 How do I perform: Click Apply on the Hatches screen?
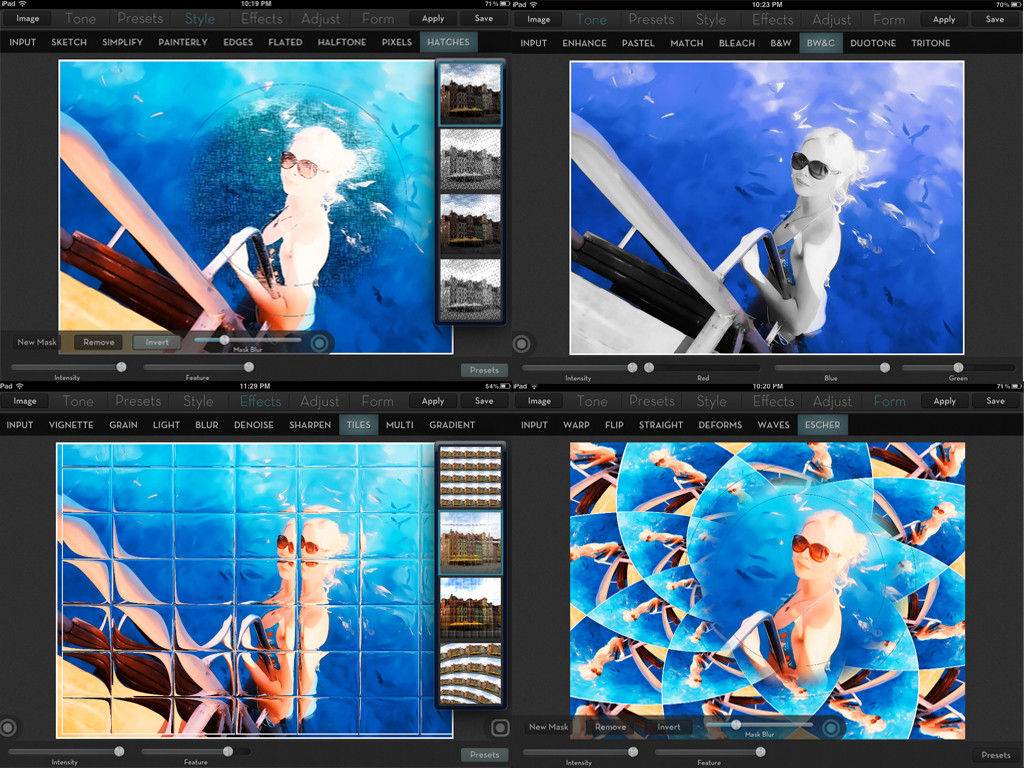click(432, 18)
